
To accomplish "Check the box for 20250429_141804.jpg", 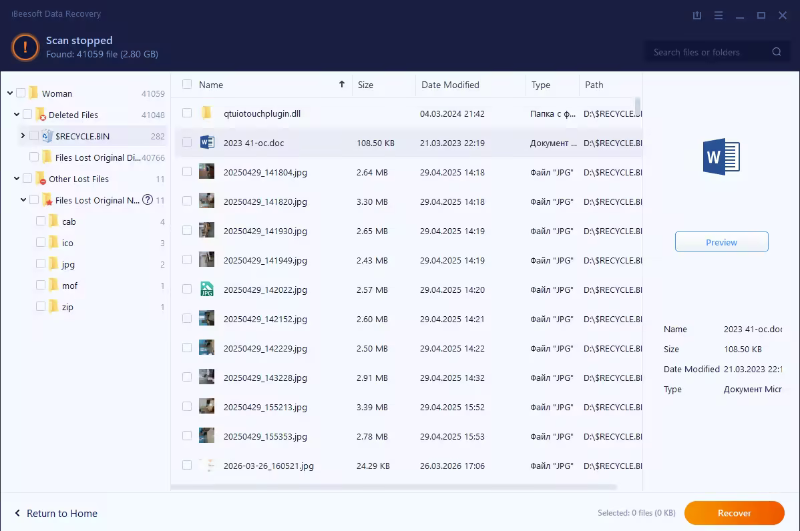I will pos(187,172).
